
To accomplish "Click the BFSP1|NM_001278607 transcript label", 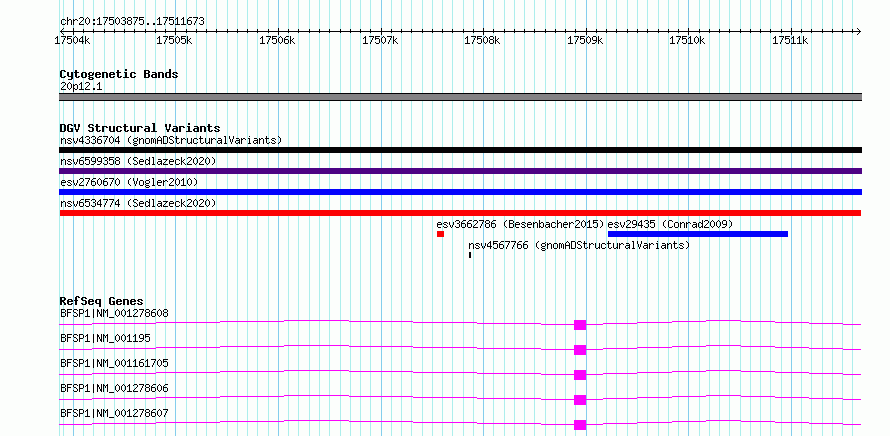I will coord(114,413).
